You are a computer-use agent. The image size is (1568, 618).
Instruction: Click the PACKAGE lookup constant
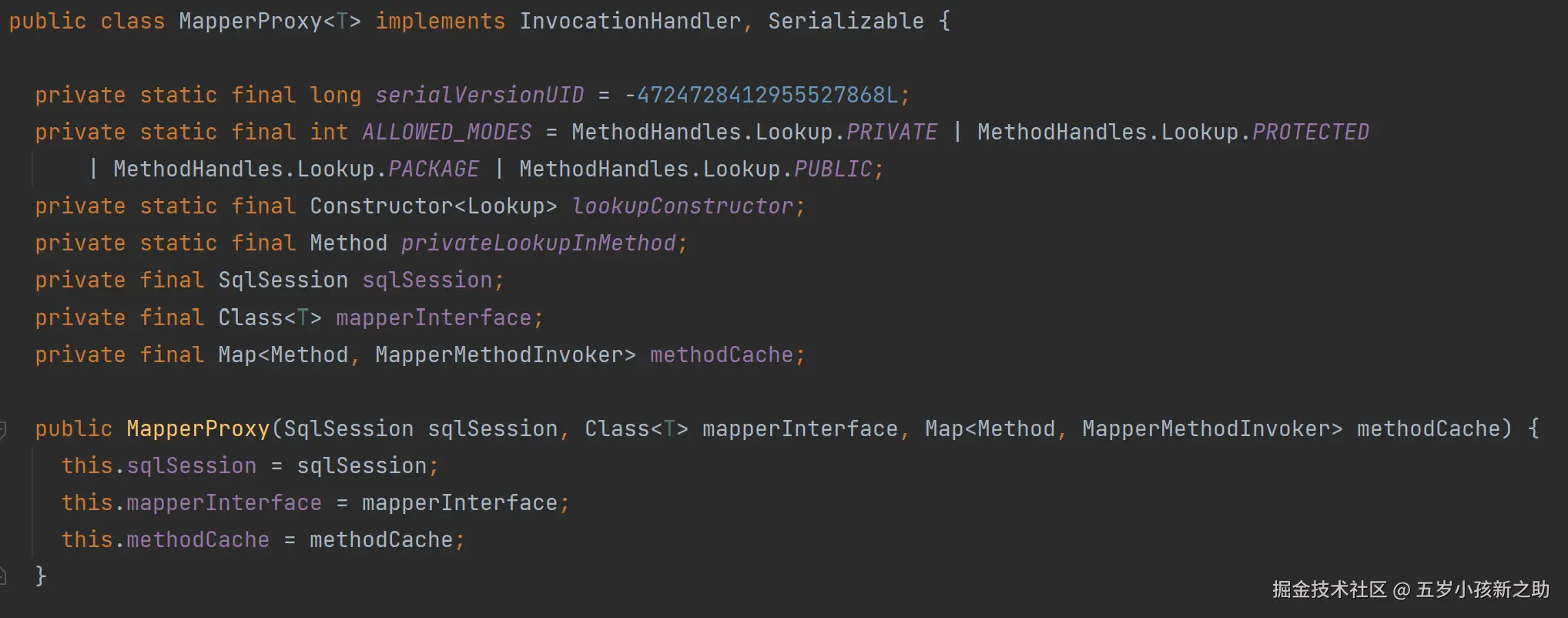[434, 170]
